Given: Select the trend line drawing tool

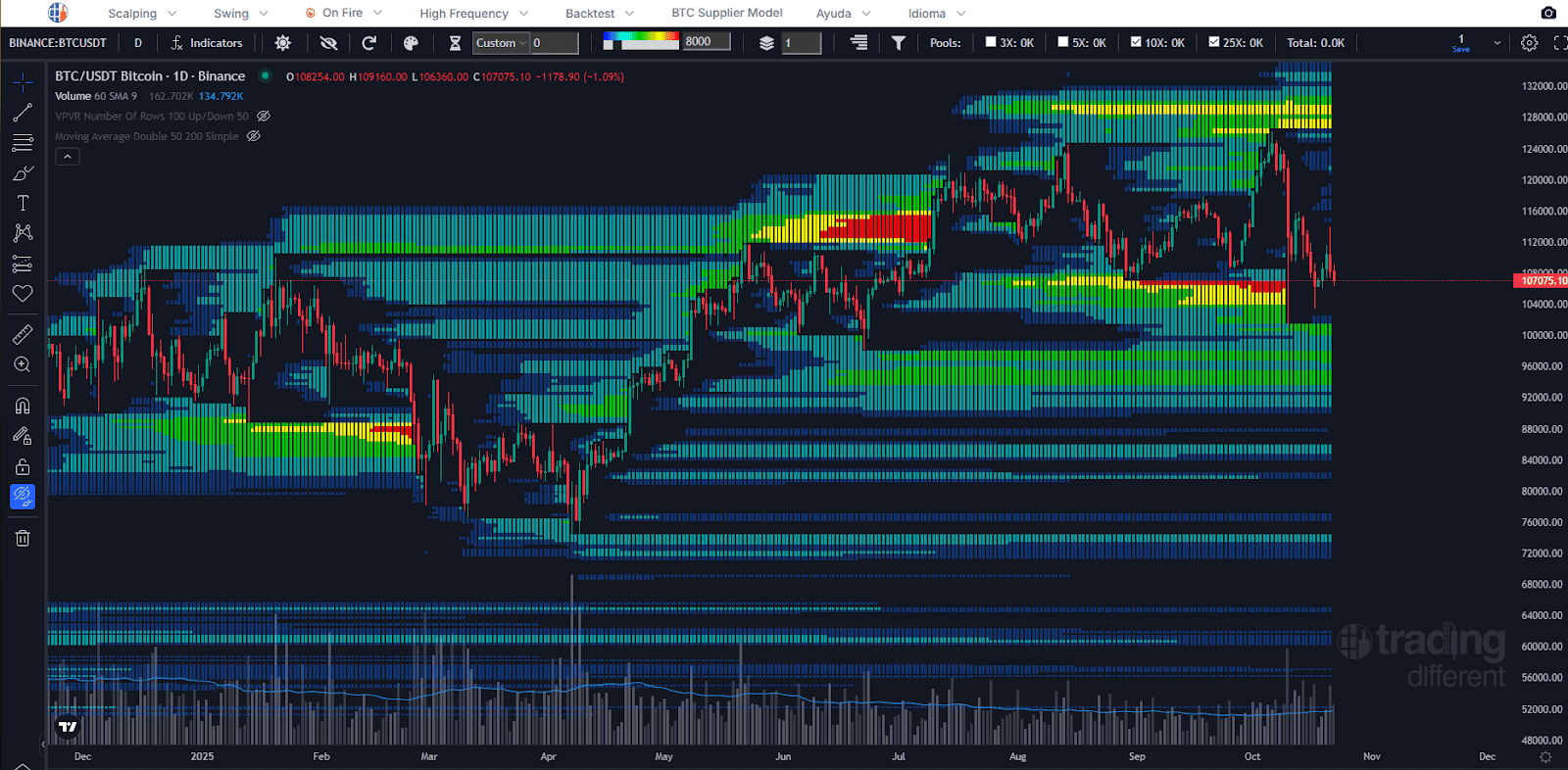Looking at the screenshot, I should click(23, 113).
